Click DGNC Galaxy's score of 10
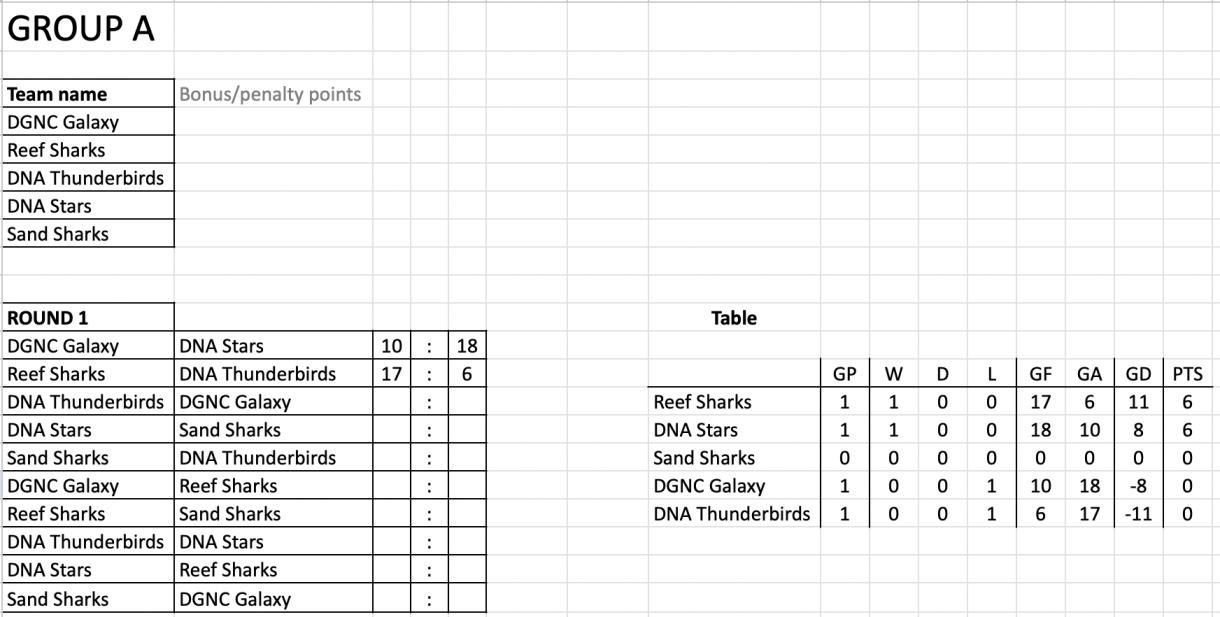The height and width of the screenshot is (617, 1220). pyautogui.click(x=391, y=347)
